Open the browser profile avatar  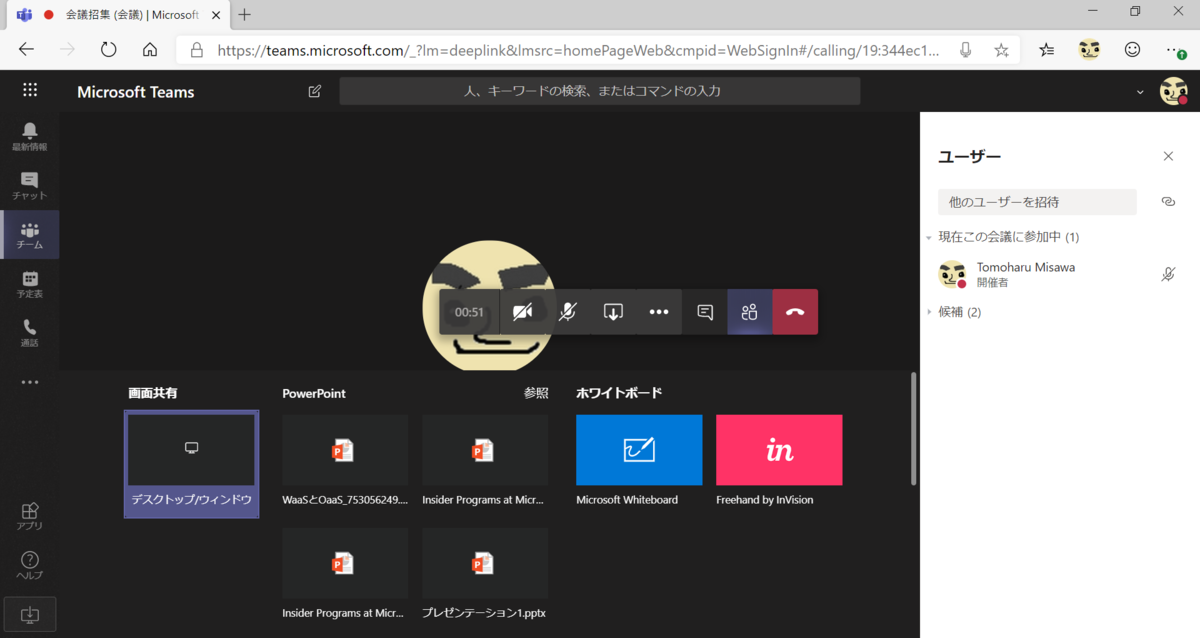tap(1089, 50)
